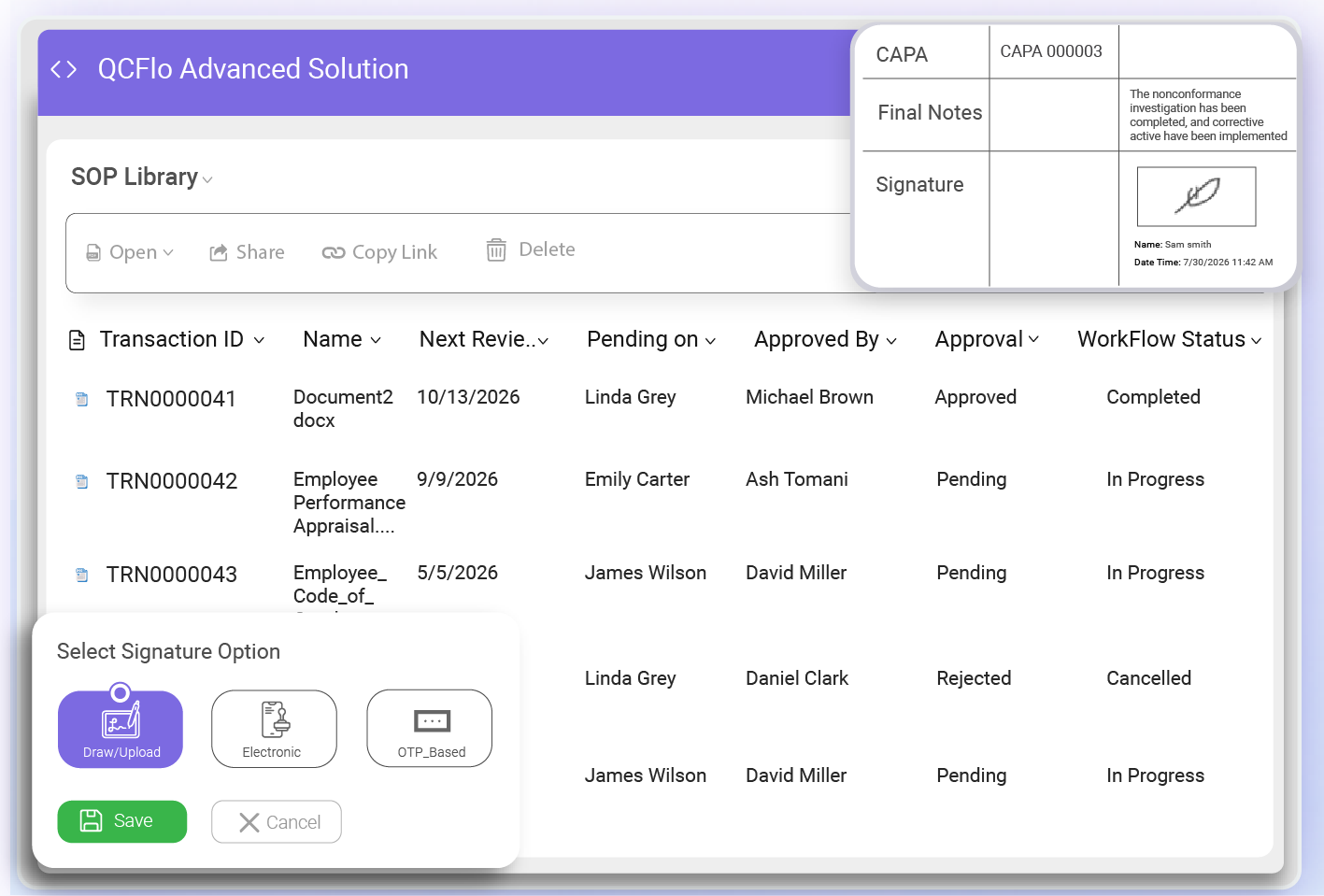Click Emily Carter in Pending on
The image size is (1324, 896).
[637, 479]
